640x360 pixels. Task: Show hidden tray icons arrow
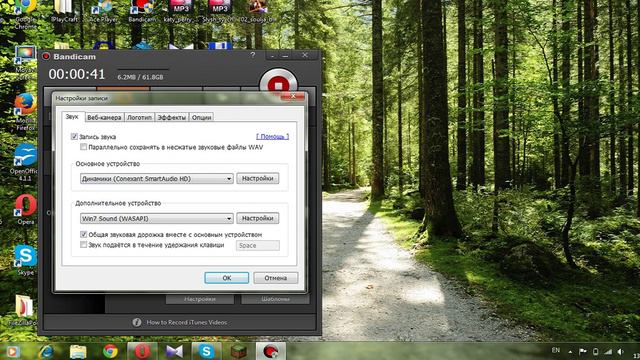[570, 351]
